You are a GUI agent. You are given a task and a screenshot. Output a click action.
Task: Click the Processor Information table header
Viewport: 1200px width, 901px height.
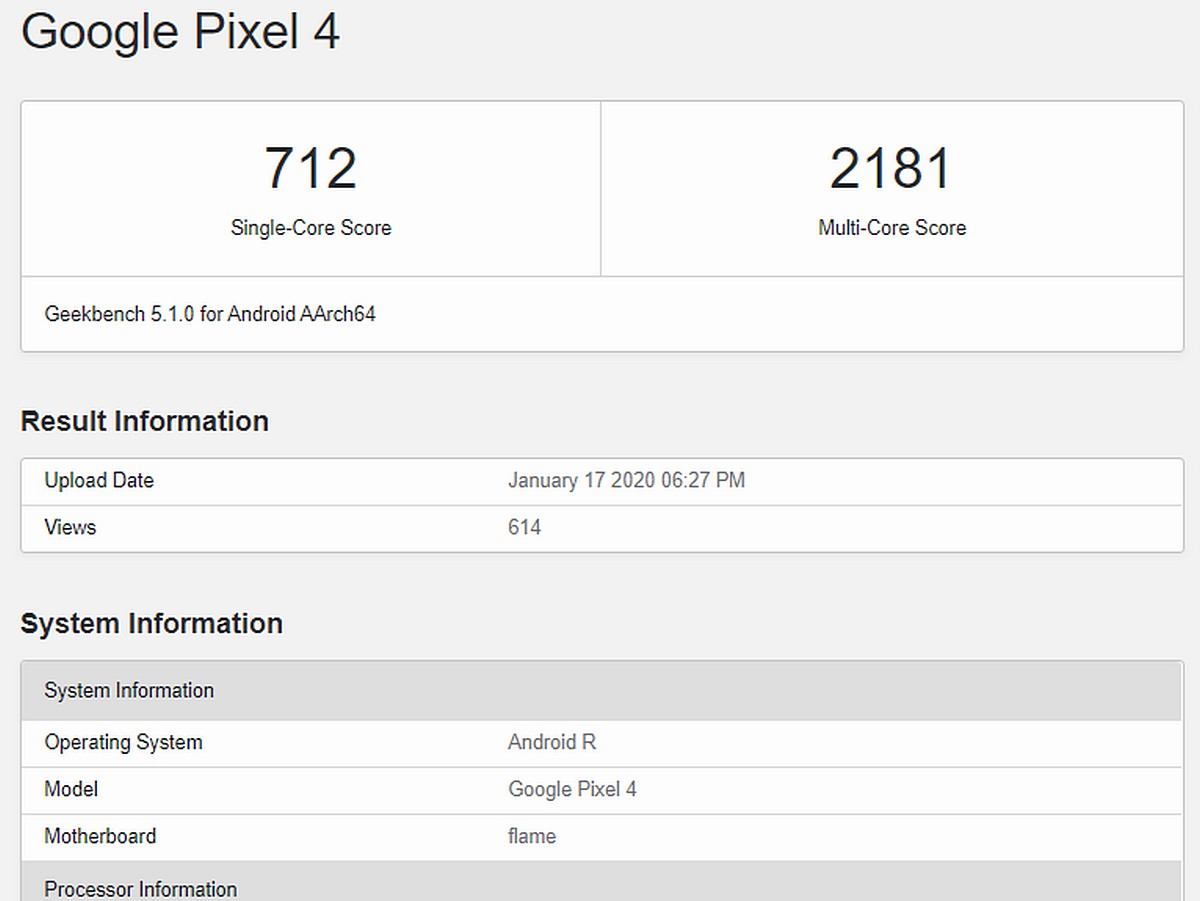601,882
